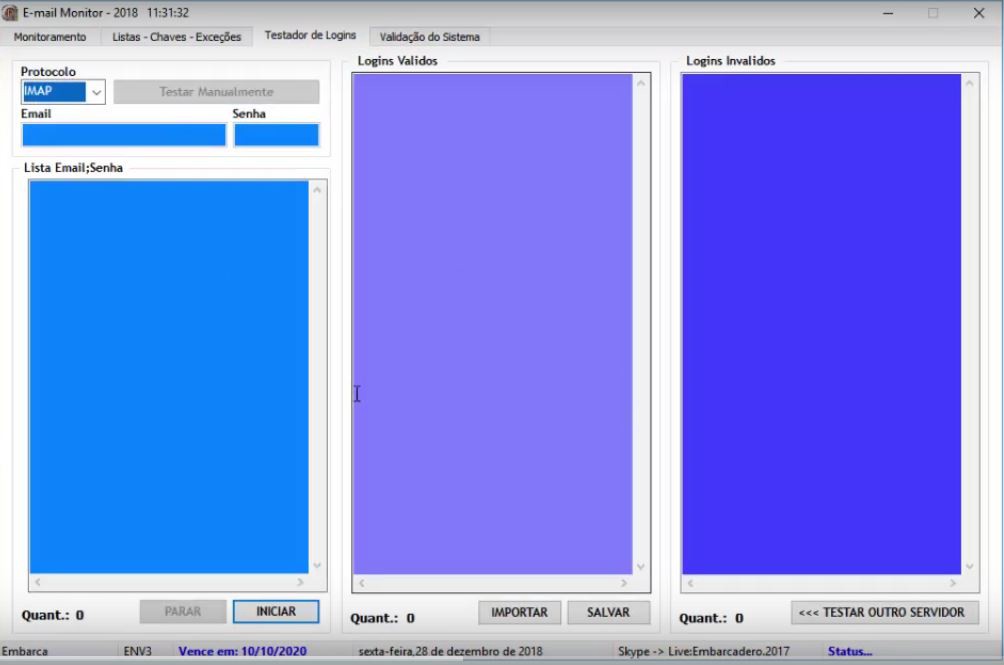This screenshot has width=1004, height=665.
Task: Click scroll down arrow in Logins Validos list
Action: pos(641,565)
